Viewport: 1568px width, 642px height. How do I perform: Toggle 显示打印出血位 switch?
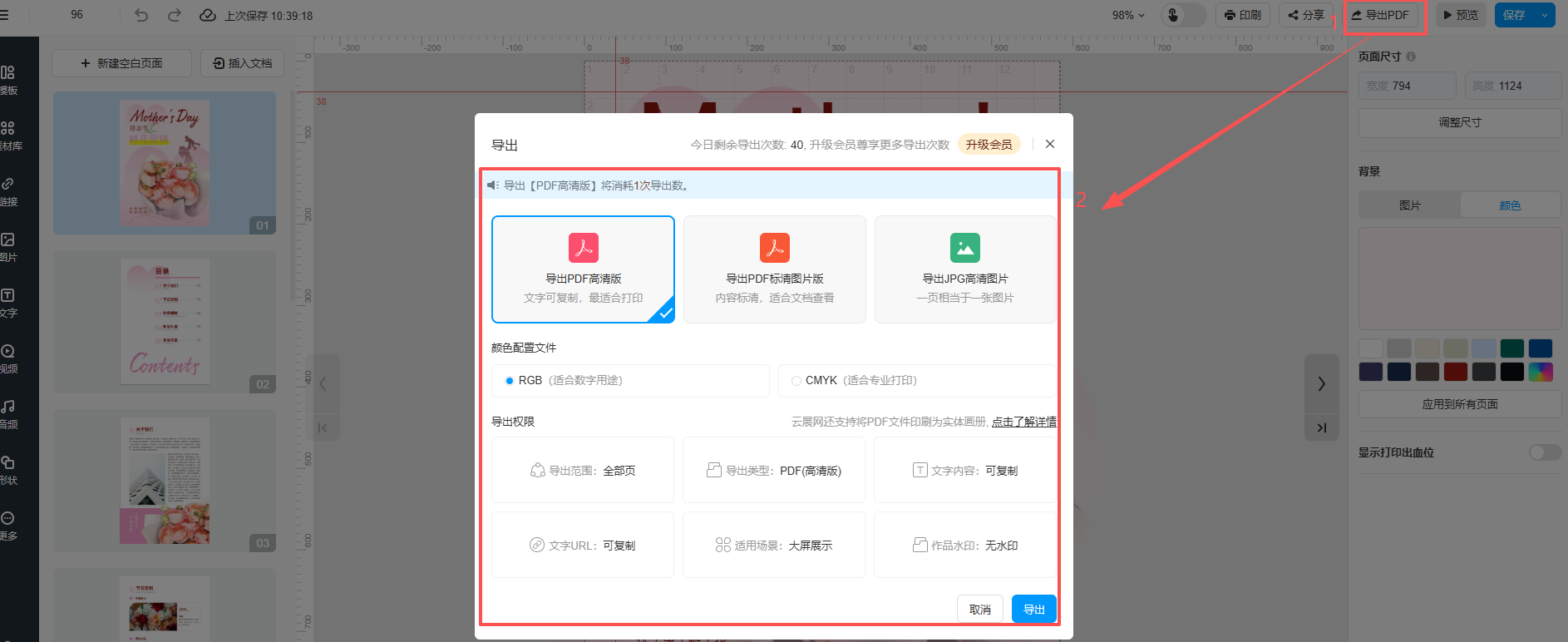1544,452
